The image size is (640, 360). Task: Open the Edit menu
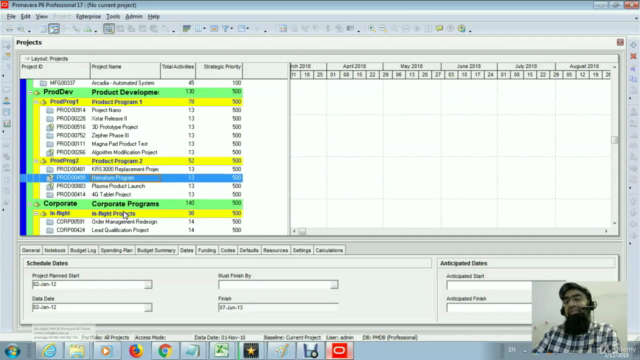25,16
